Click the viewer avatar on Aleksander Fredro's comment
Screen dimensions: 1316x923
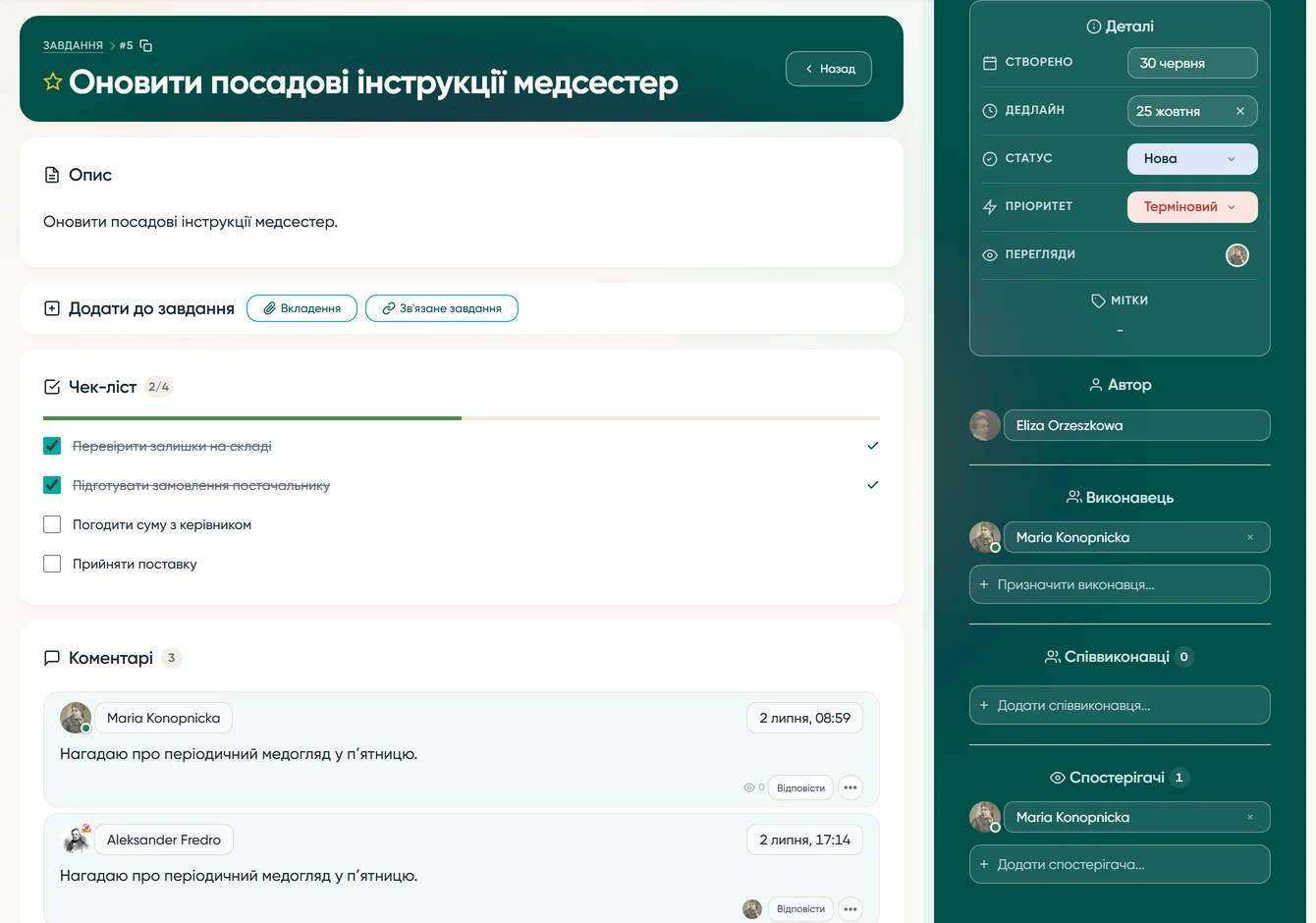752,909
